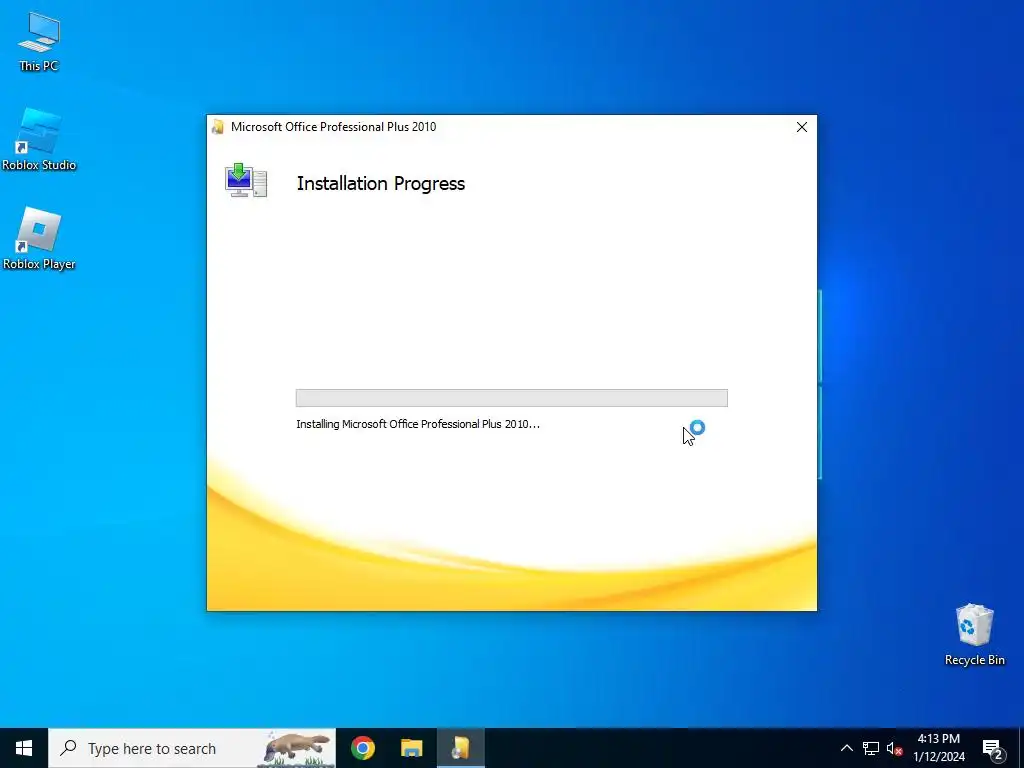Open the notification center icon
Screen dimensions: 1024x768
992,748
